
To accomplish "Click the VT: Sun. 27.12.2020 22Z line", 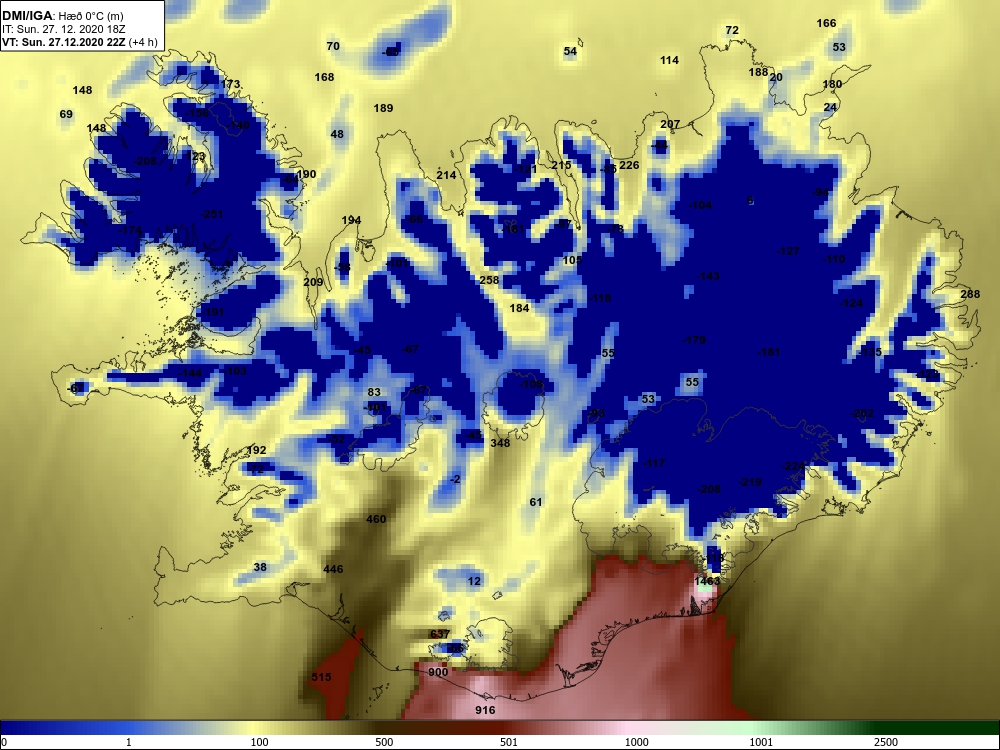I will [80, 42].
